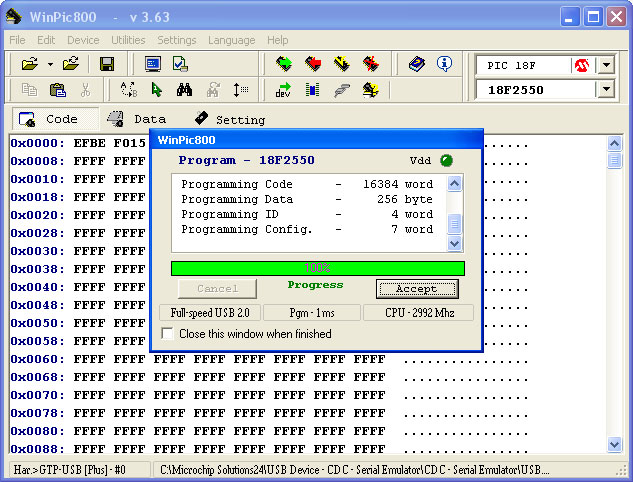
Task: Switch to the Data tab
Action: 136,119
